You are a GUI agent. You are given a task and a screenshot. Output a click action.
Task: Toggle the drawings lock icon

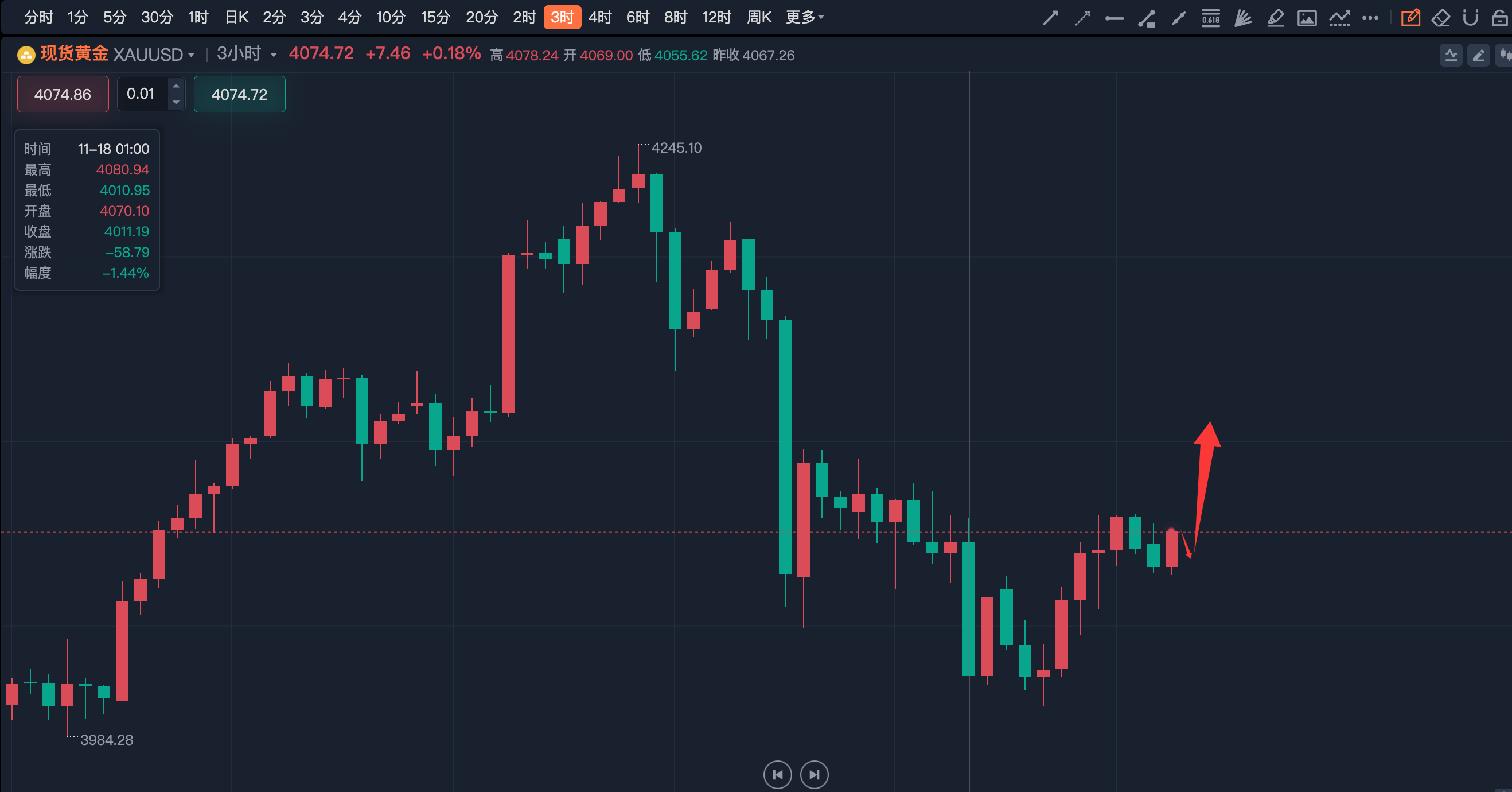tap(1499, 18)
